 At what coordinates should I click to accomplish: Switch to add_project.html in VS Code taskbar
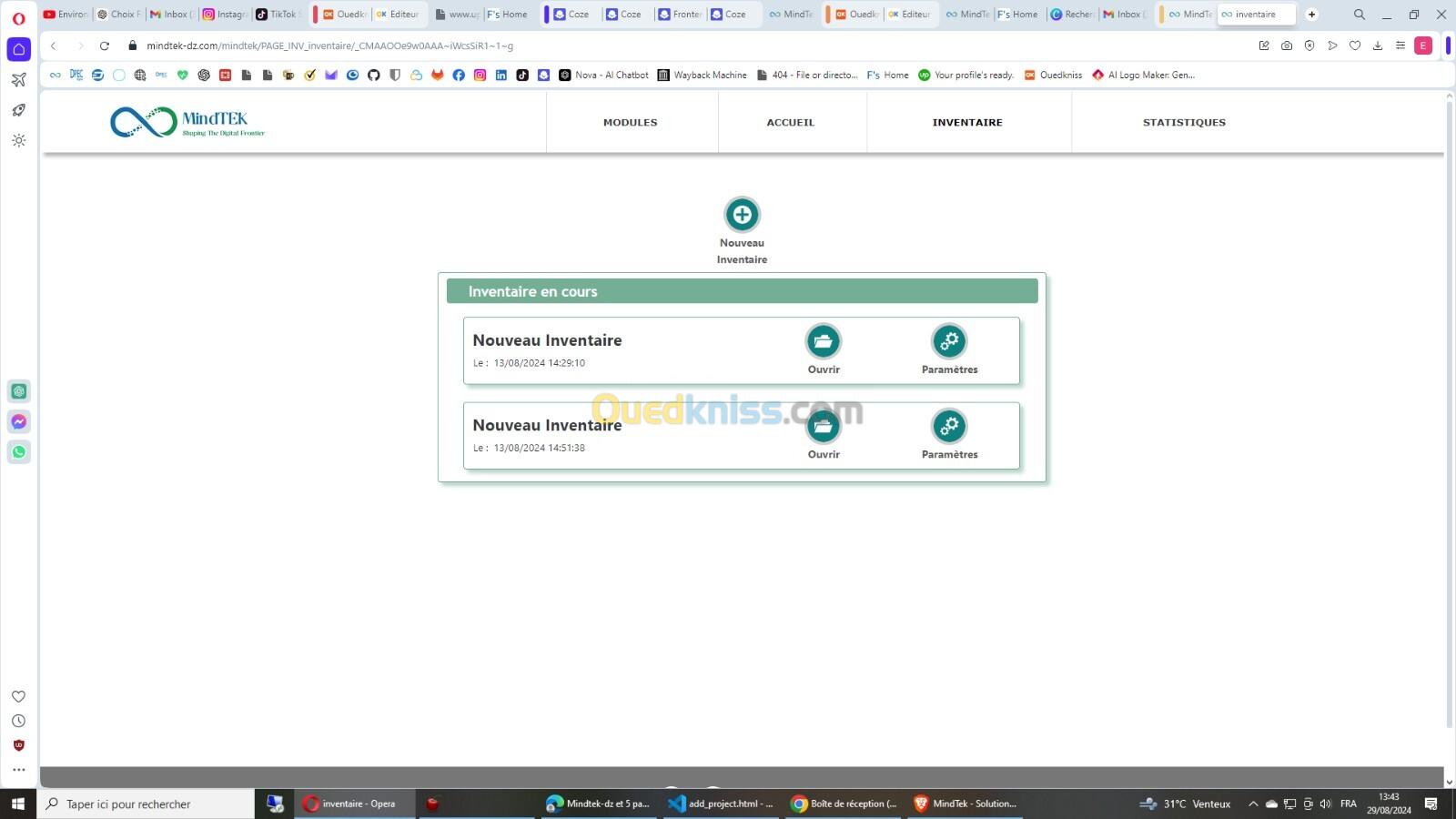pos(721,804)
